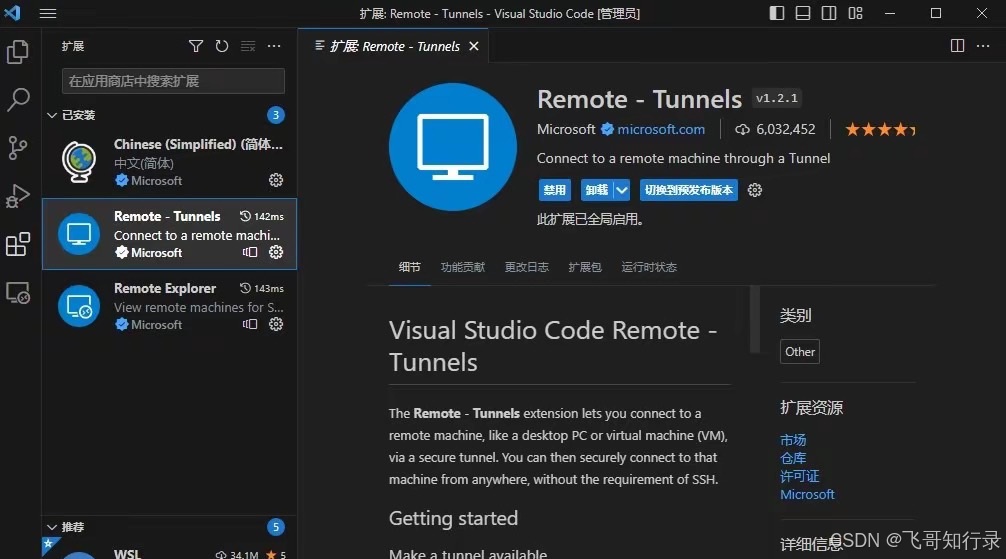This screenshot has width=1006, height=559.
Task: Open the 市场 marketplace resource link
Action: pyautogui.click(x=793, y=440)
